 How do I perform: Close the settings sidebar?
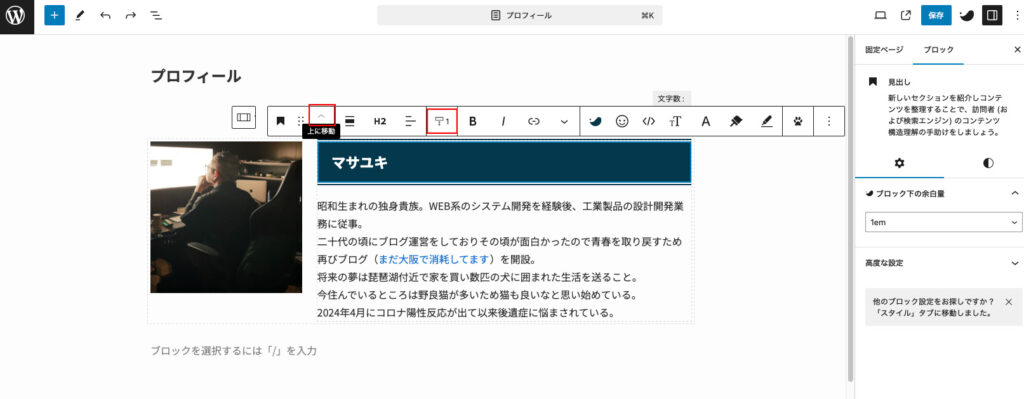1017,50
